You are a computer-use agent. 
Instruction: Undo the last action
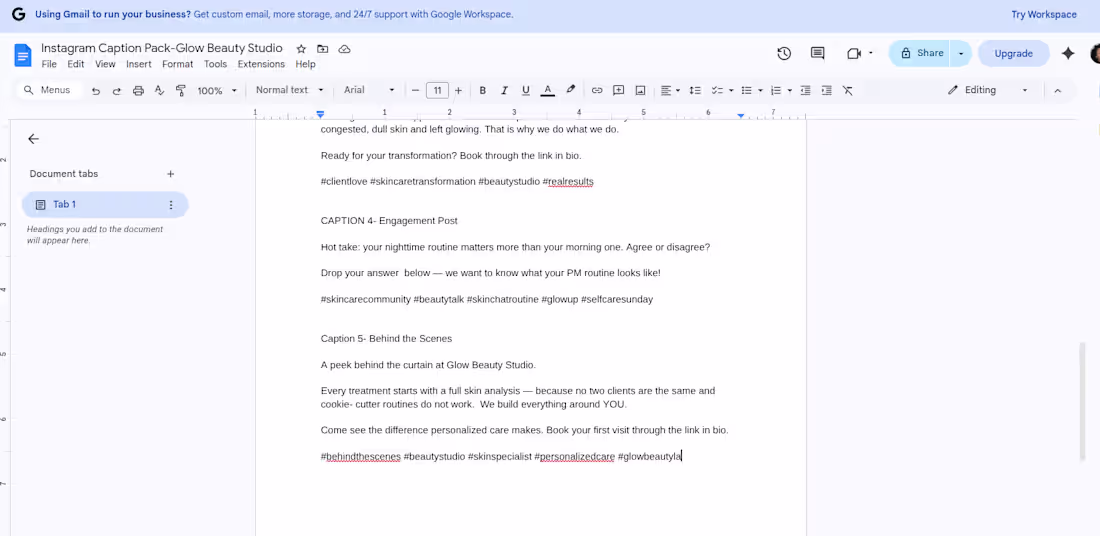tap(96, 91)
